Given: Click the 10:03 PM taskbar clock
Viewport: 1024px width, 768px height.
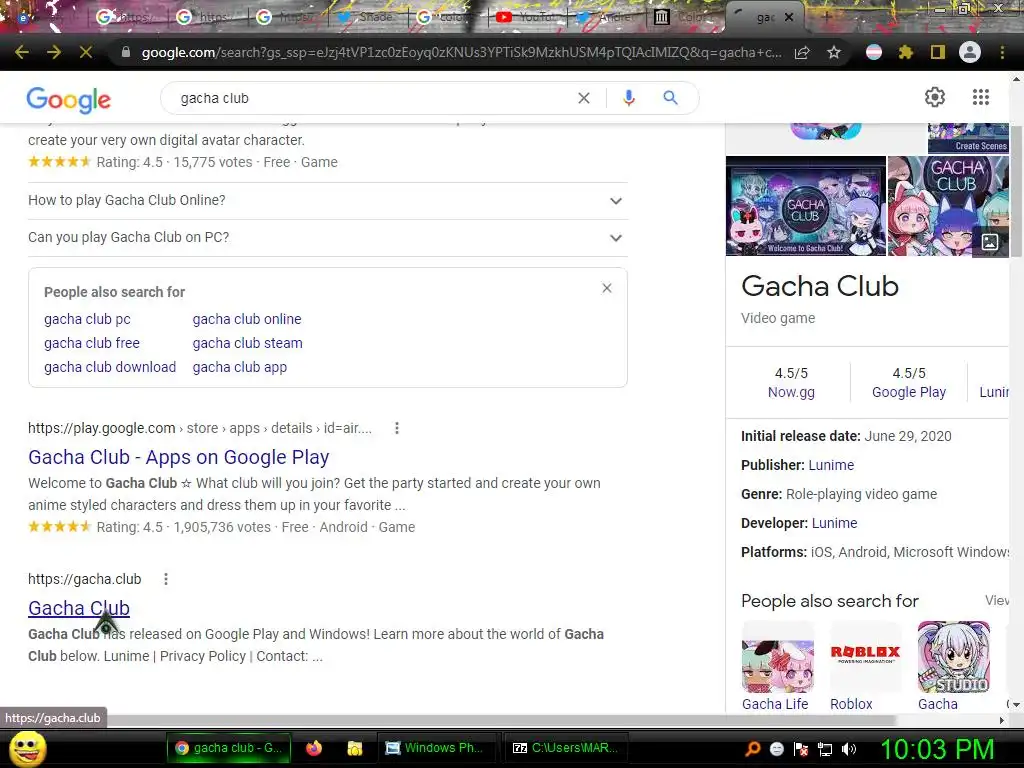Looking at the screenshot, I should coord(938,749).
